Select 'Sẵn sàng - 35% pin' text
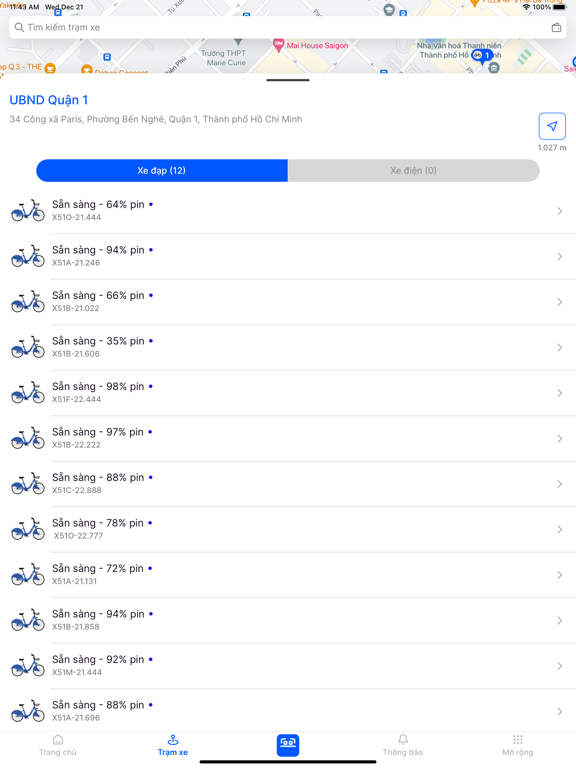The width and height of the screenshot is (576, 768). click(98, 341)
